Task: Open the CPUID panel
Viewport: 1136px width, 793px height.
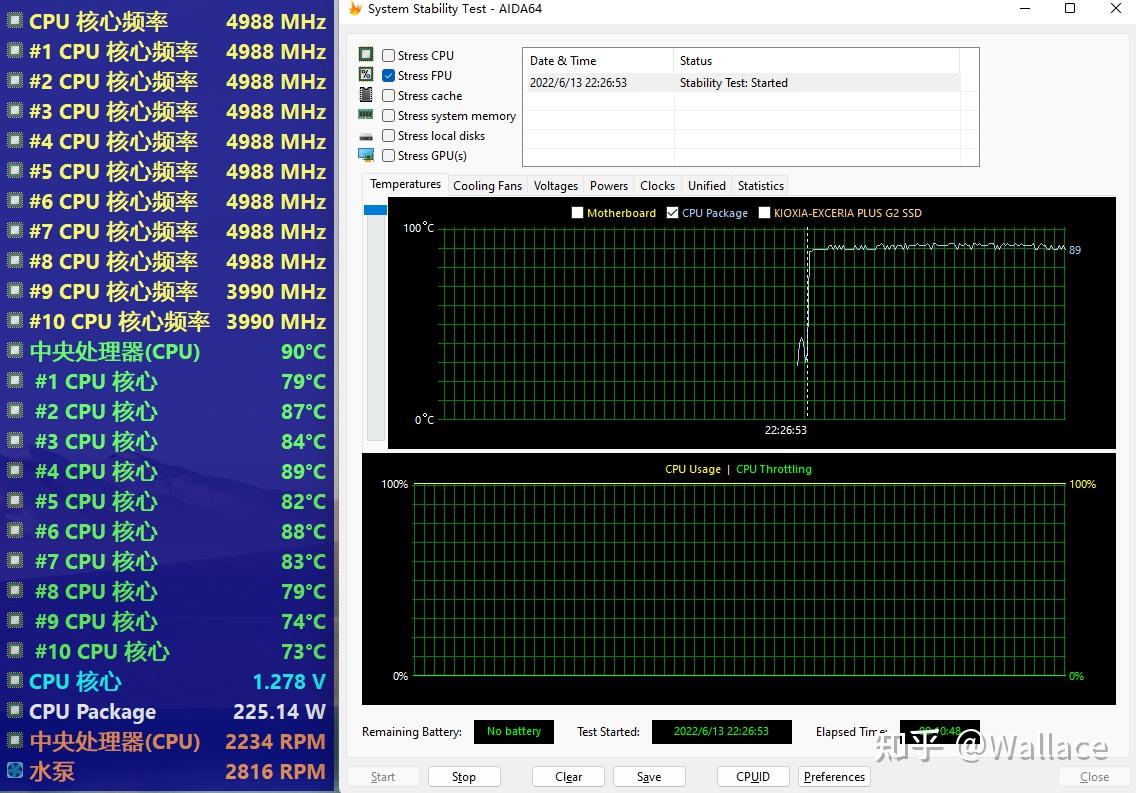Action: pyautogui.click(x=753, y=776)
